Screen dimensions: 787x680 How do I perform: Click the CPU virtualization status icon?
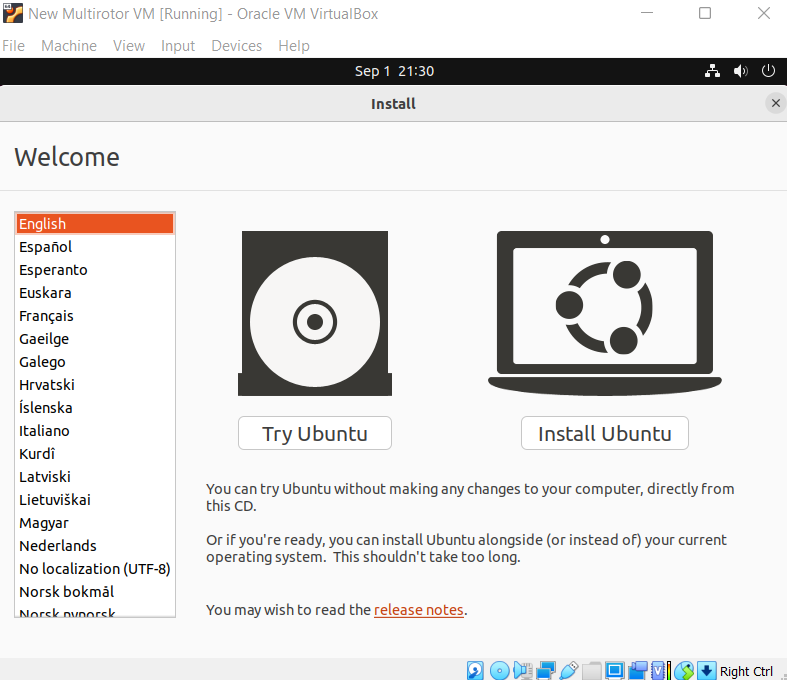[658, 670]
